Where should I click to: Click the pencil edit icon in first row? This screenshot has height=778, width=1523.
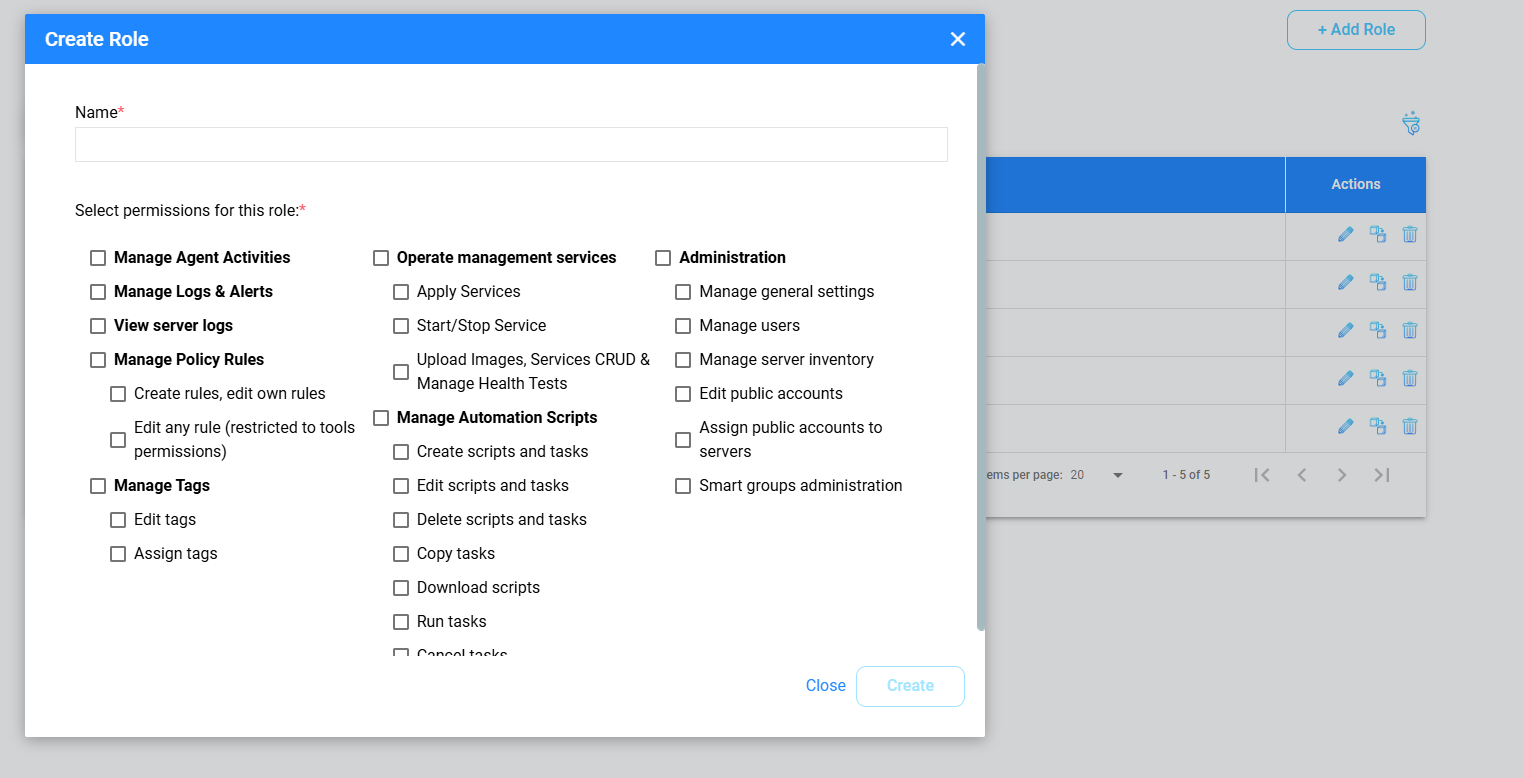pos(1345,234)
